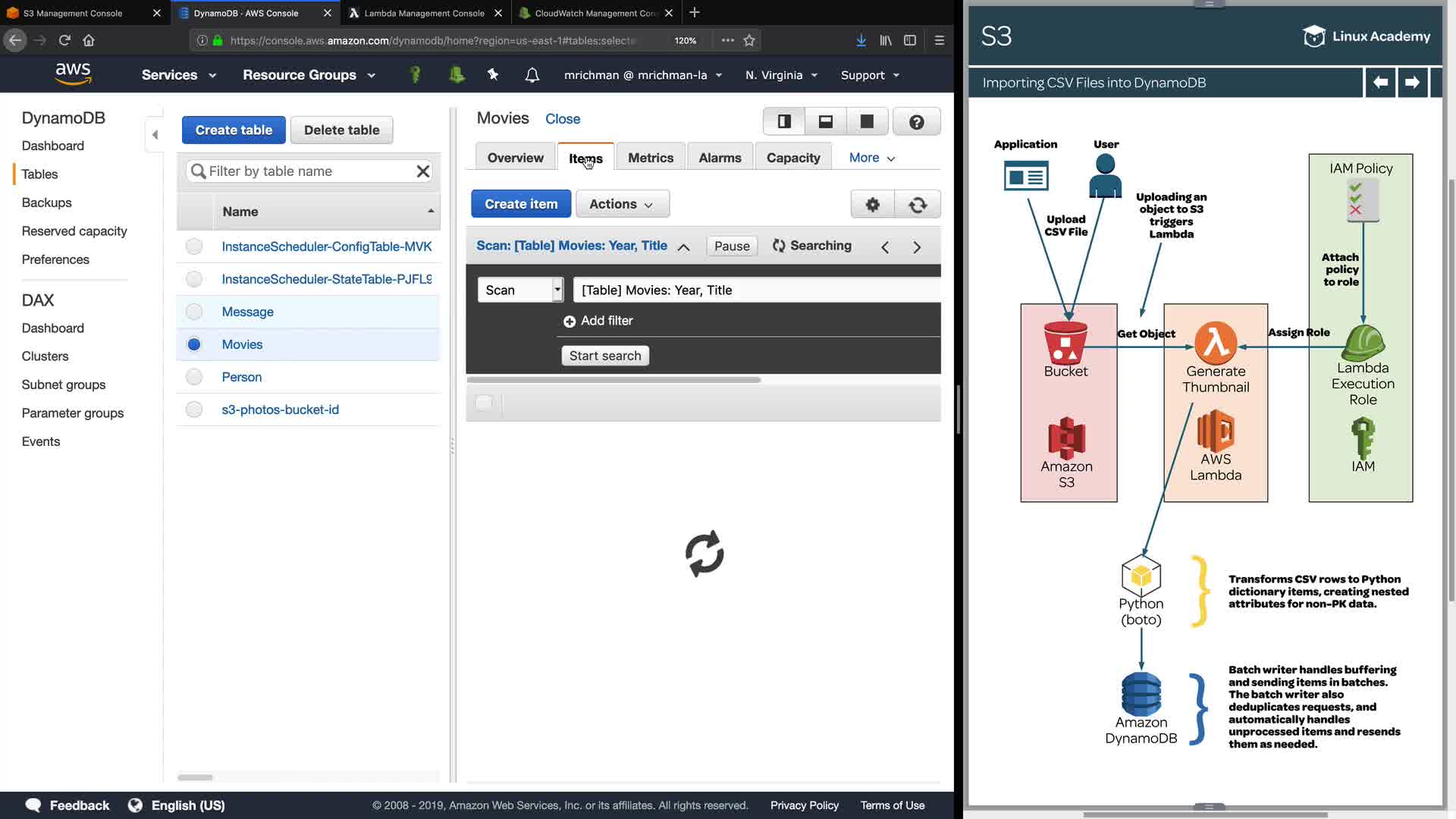Click the refresh items icon
The width and height of the screenshot is (1456, 819).
[x=918, y=204]
